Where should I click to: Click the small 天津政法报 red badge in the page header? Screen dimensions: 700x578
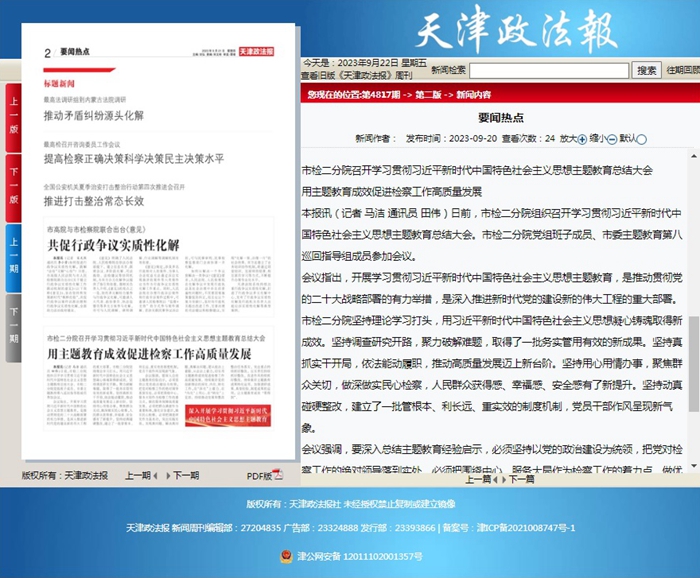point(256,51)
